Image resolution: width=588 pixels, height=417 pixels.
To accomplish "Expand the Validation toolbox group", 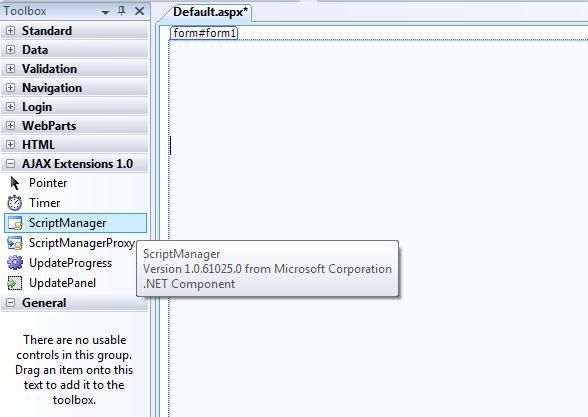I will [x=10, y=69].
